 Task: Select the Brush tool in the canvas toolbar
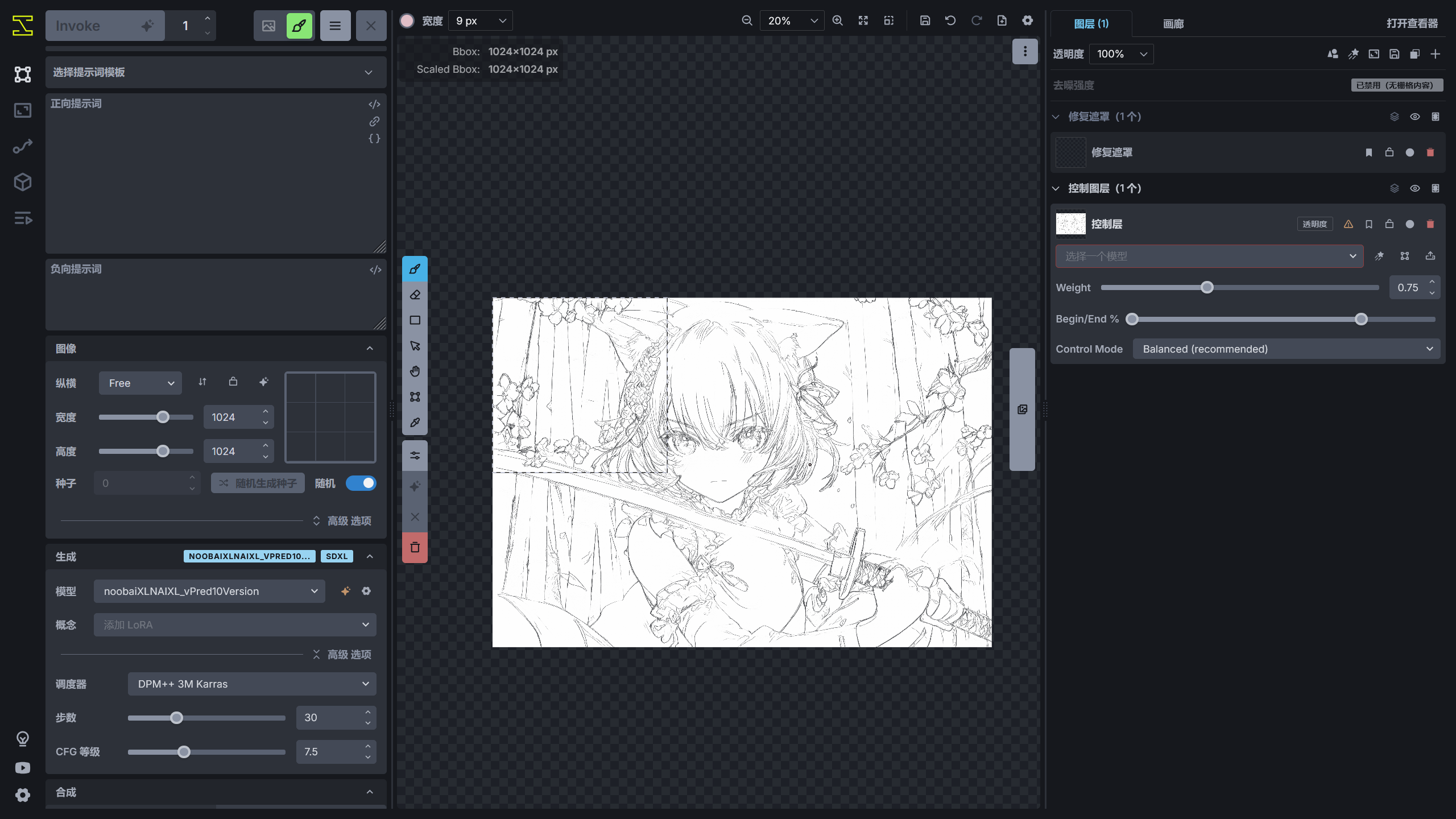[x=415, y=268]
